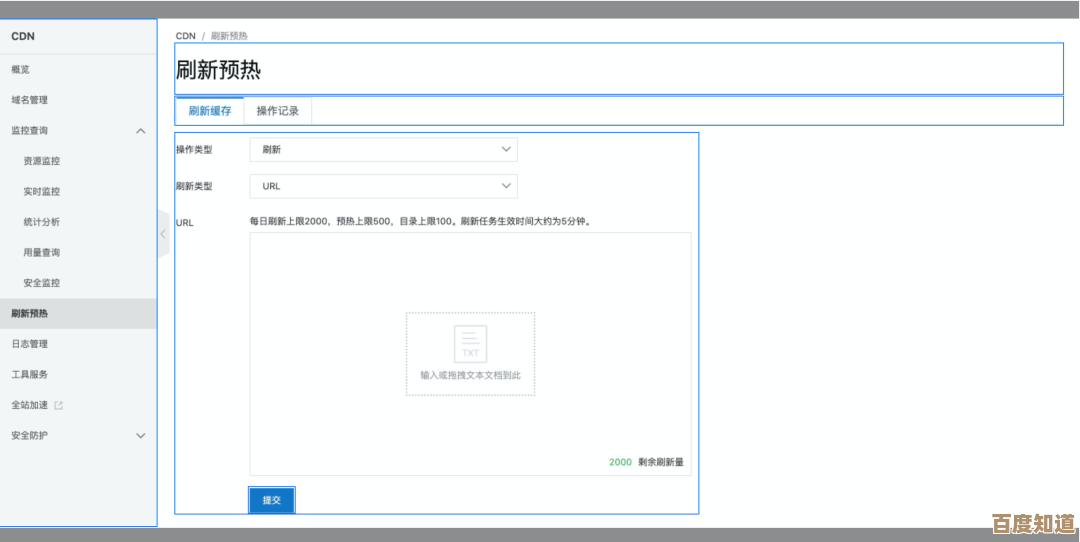Switch to the 操作记录 tab
The height and width of the screenshot is (542, 1080).
click(277, 111)
